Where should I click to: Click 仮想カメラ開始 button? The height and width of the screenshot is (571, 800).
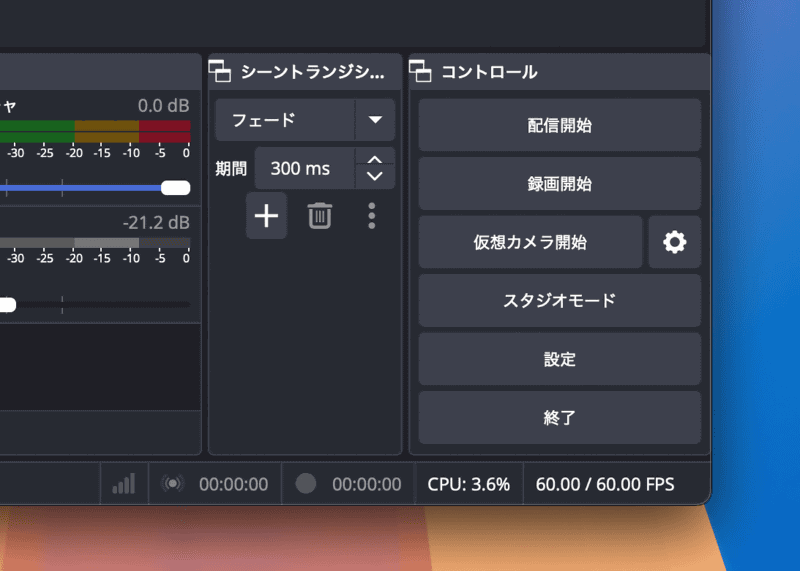click(x=530, y=242)
